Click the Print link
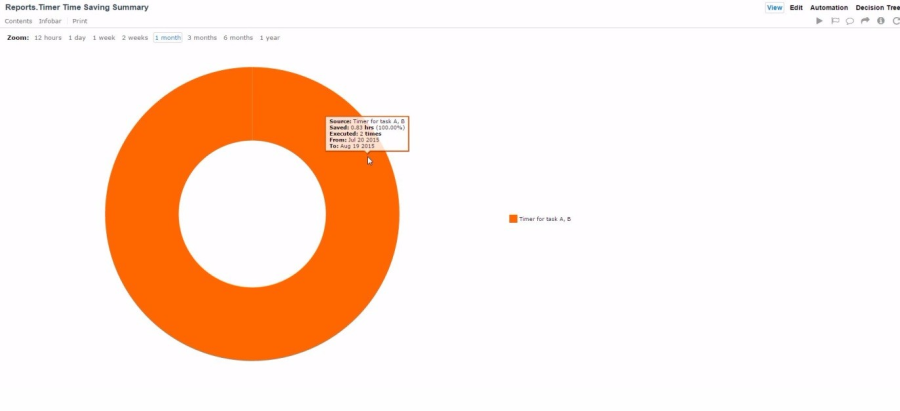The image size is (900, 411). 80,21
